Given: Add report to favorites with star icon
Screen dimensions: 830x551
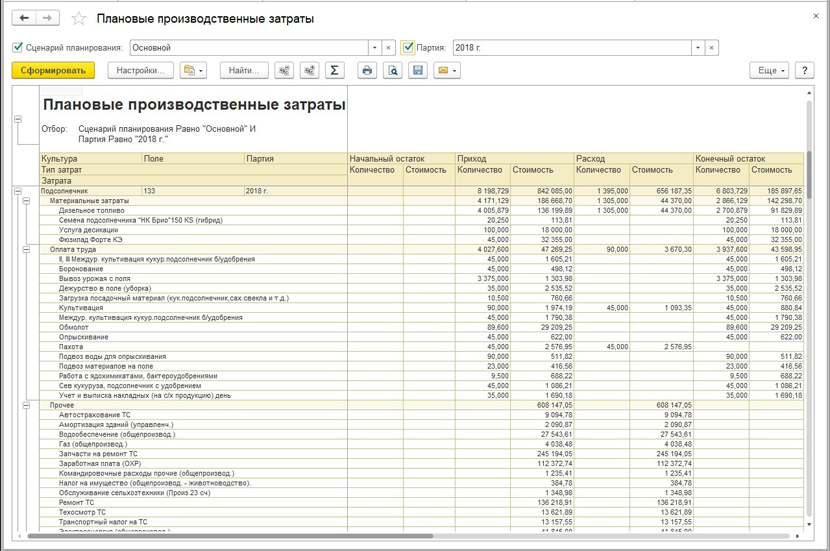Looking at the screenshot, I should coord(79,19).
